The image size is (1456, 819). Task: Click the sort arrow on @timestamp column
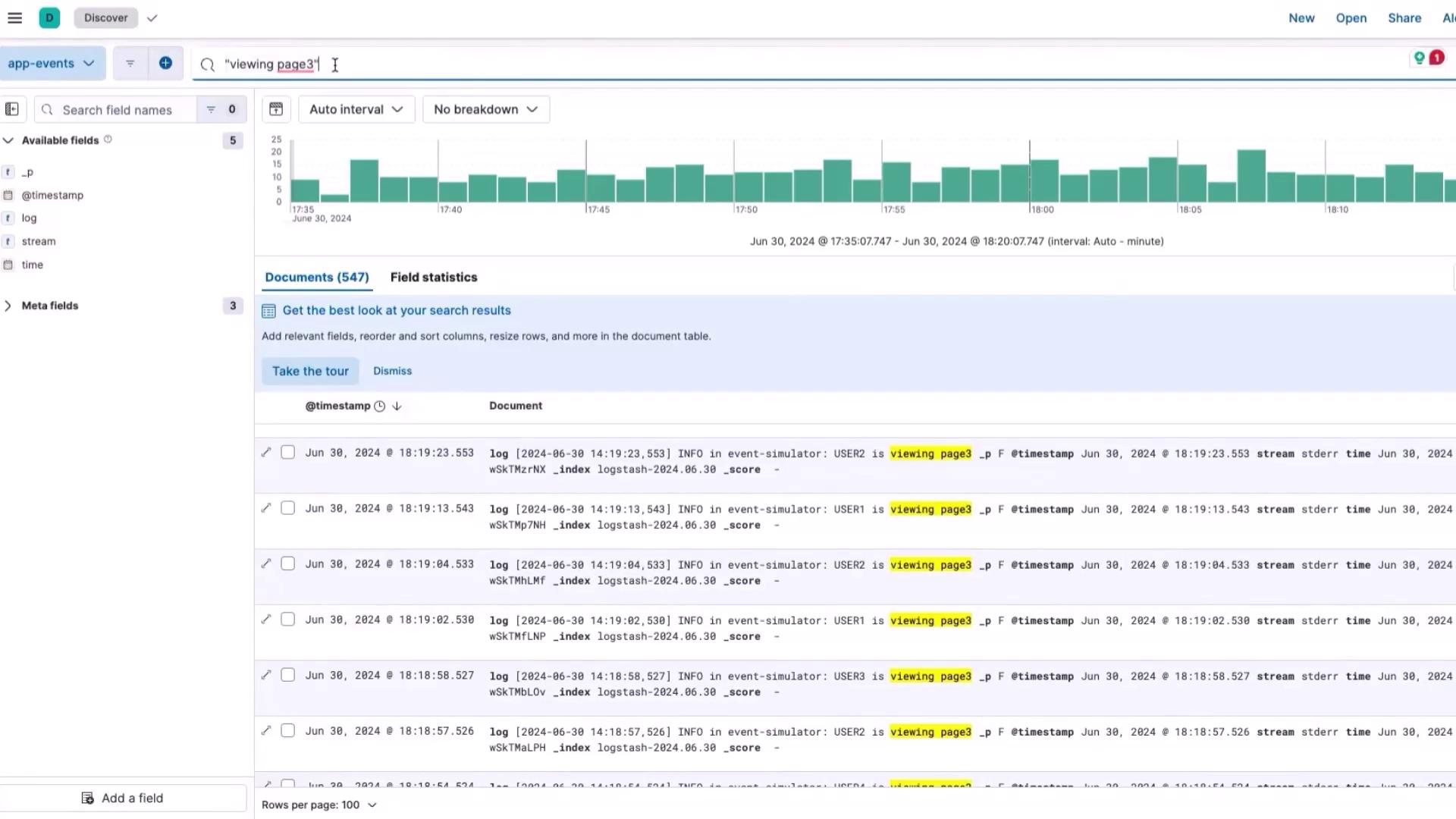coord(397,406)
